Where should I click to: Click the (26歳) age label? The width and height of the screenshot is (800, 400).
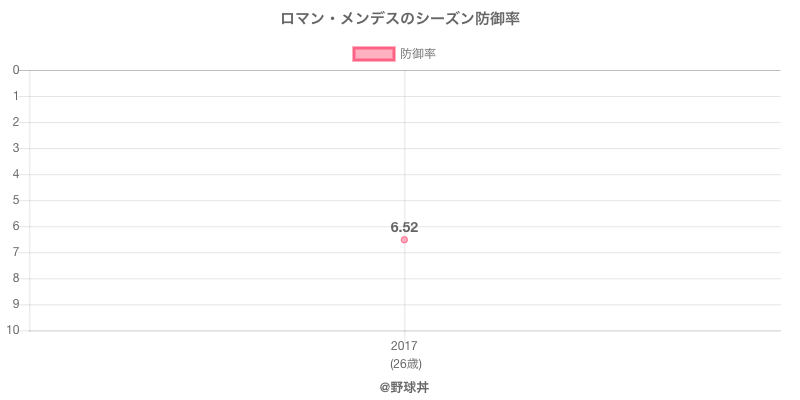[x=404, y=363]
